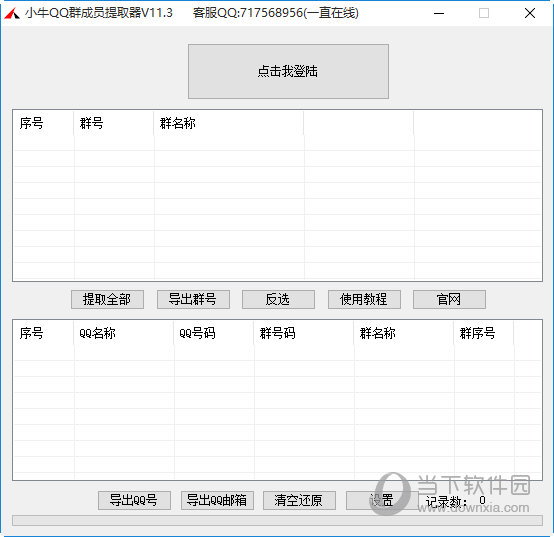
Task: Close the QQ群成员提取器 window
Action: pos(530,13)
